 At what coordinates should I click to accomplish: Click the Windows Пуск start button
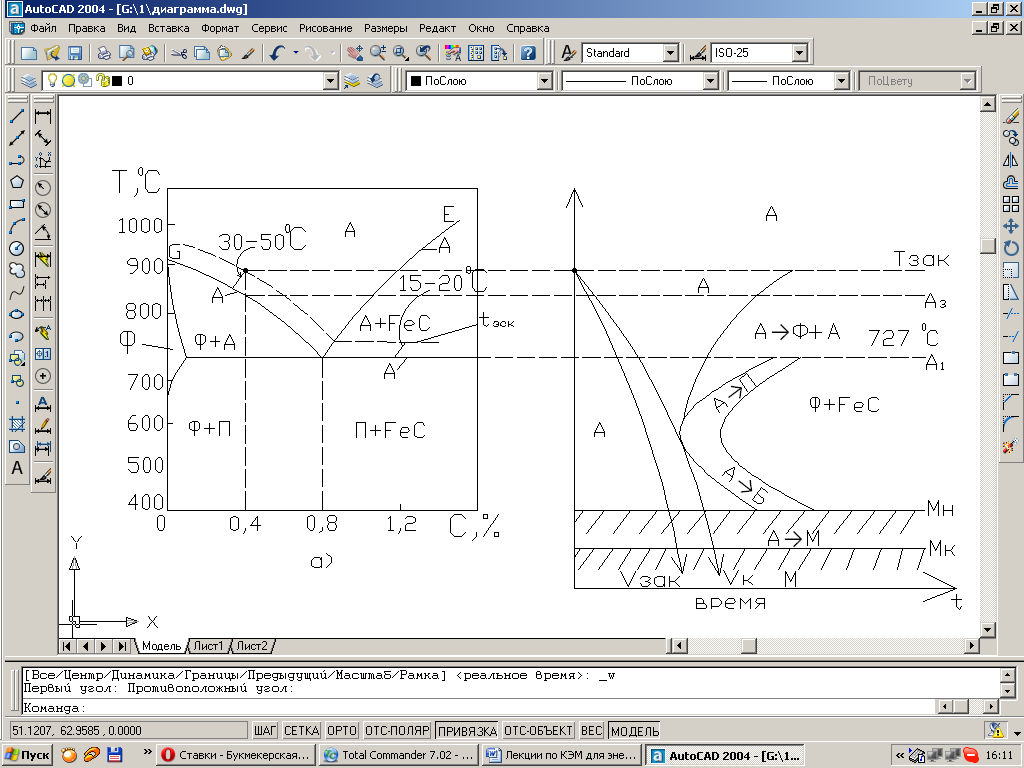(28, 755)
